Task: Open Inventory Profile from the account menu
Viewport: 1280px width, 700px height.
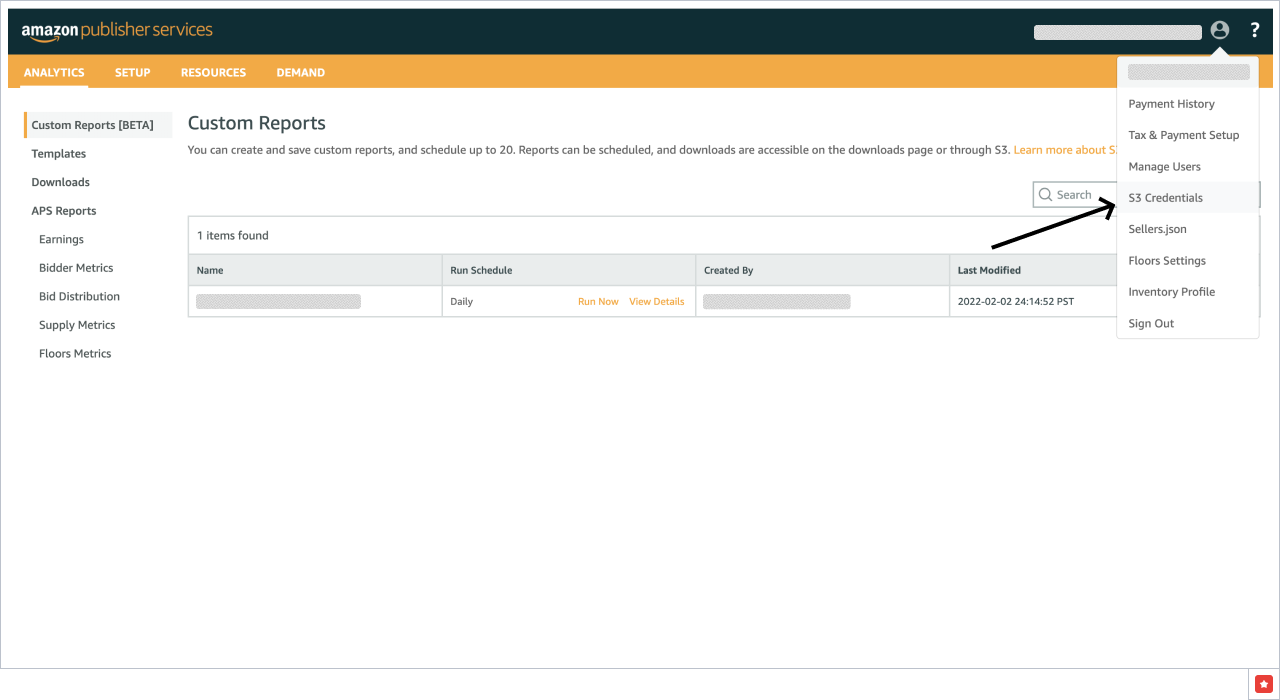Action: [x=1171, y=291]
